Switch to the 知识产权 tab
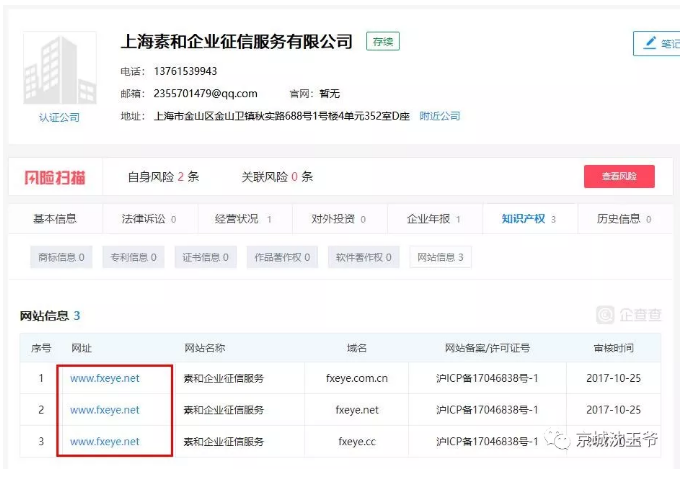 point(530,219)
